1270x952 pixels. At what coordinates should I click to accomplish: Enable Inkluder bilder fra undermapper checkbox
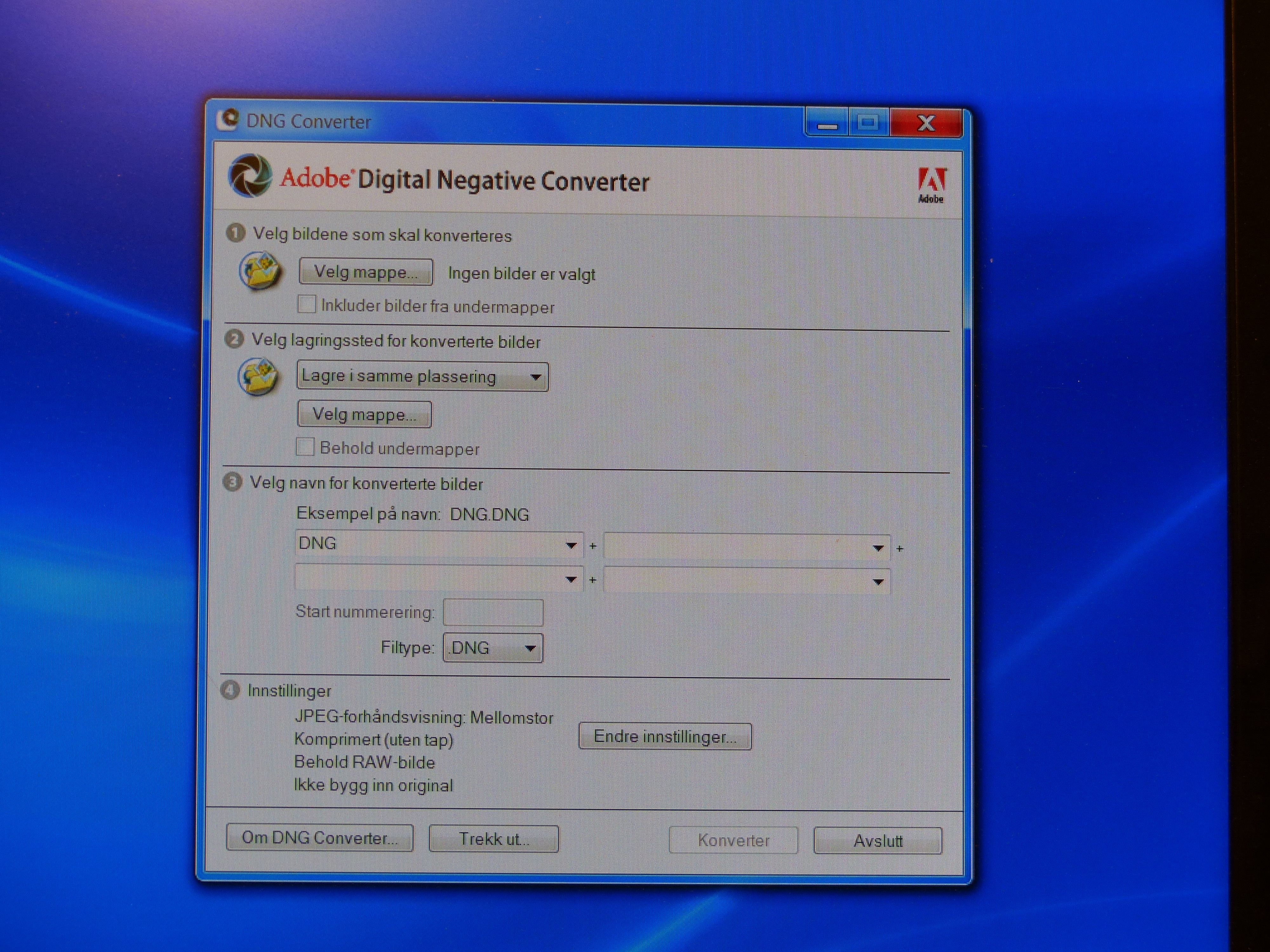(x=307, y=304)
